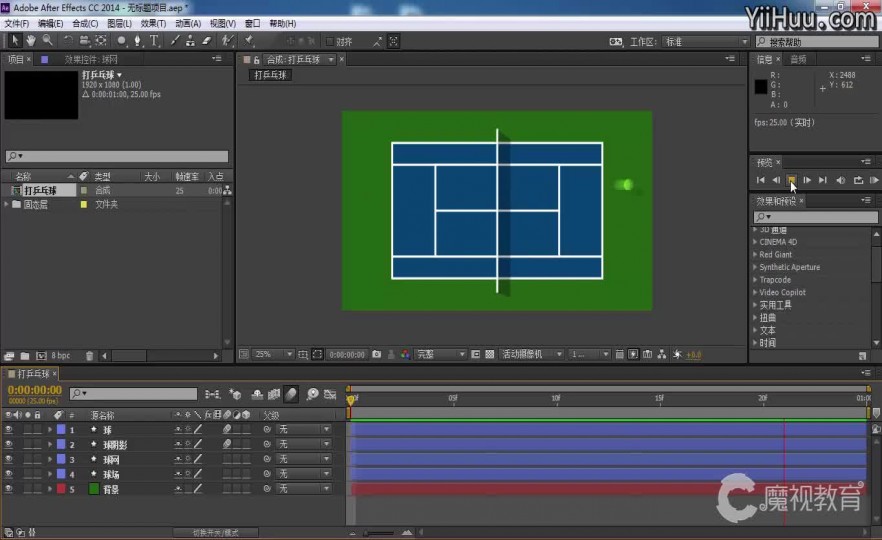Select the Pen tool
This screenshot has height=540, width=882.
tap(137, 40)
